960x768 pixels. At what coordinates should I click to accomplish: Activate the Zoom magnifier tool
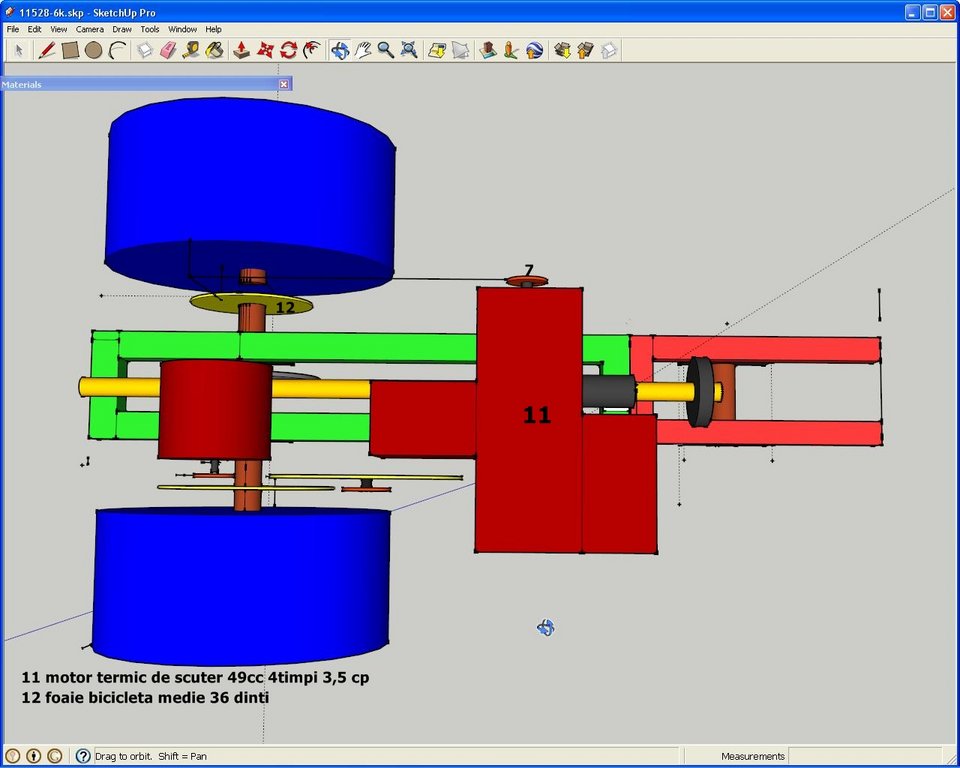pyautogui.click(x=386, y=50)
